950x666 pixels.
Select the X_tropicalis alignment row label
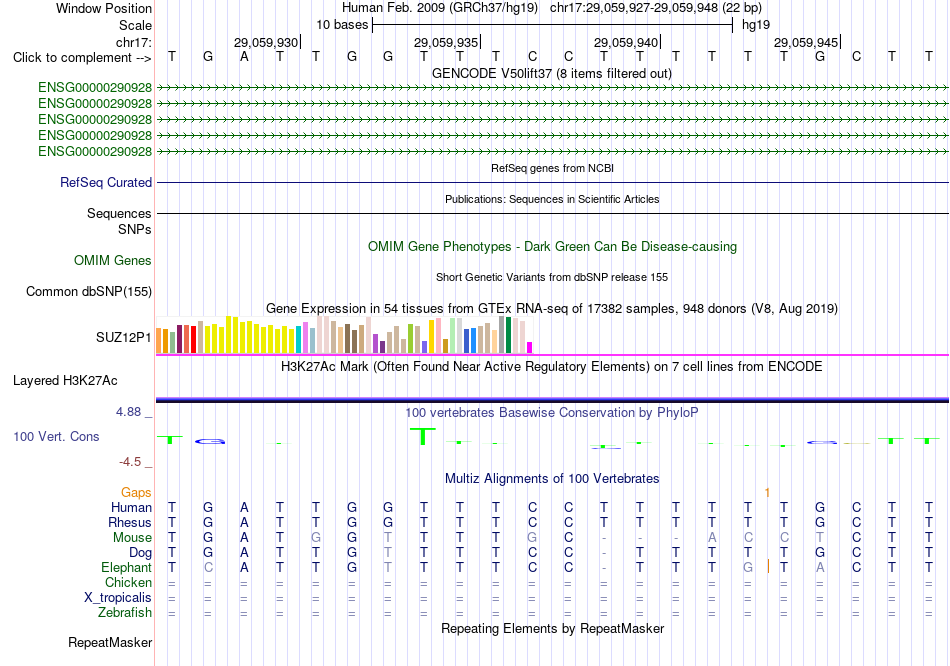click(118, 598)
